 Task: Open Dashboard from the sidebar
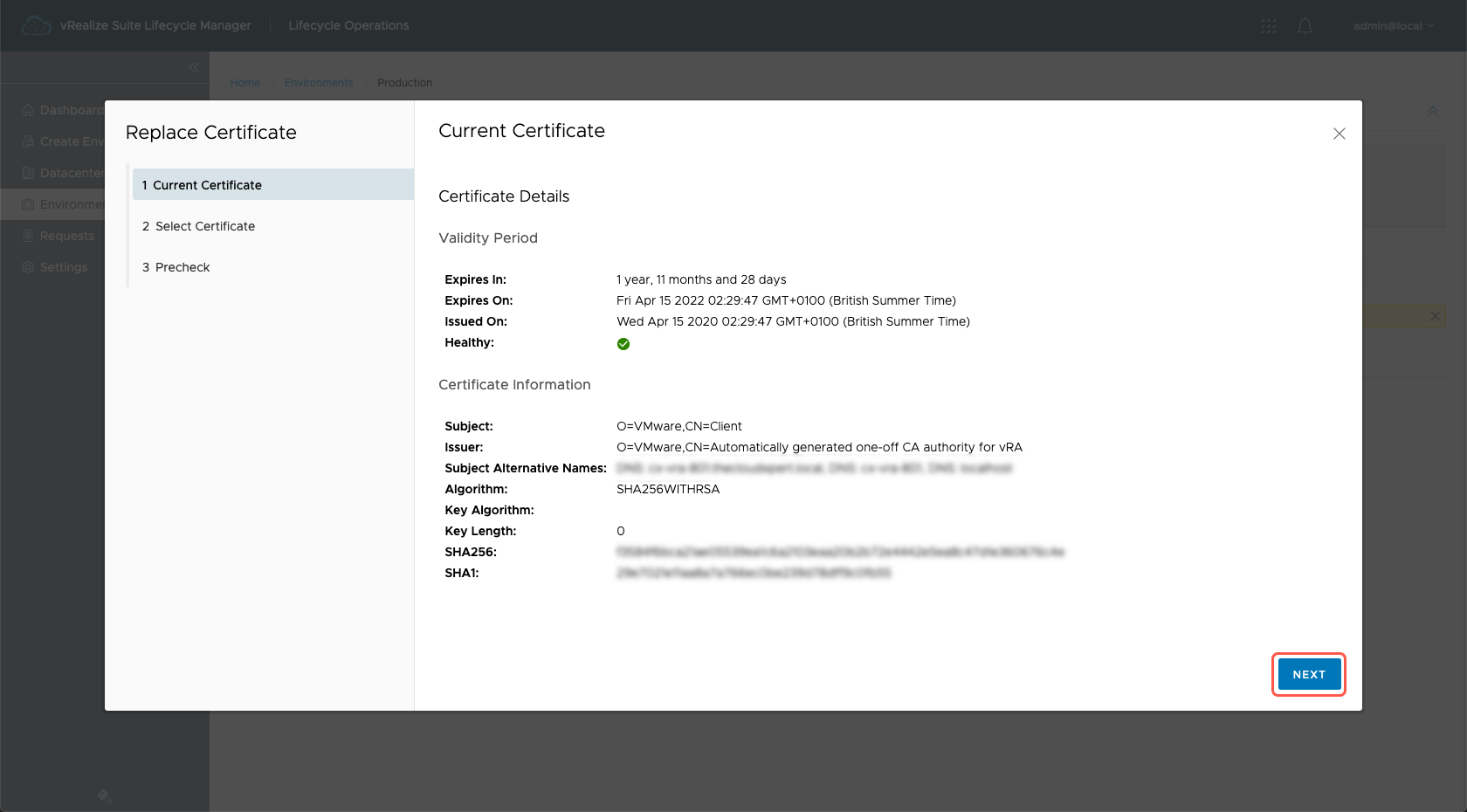(x=70, y=110)
